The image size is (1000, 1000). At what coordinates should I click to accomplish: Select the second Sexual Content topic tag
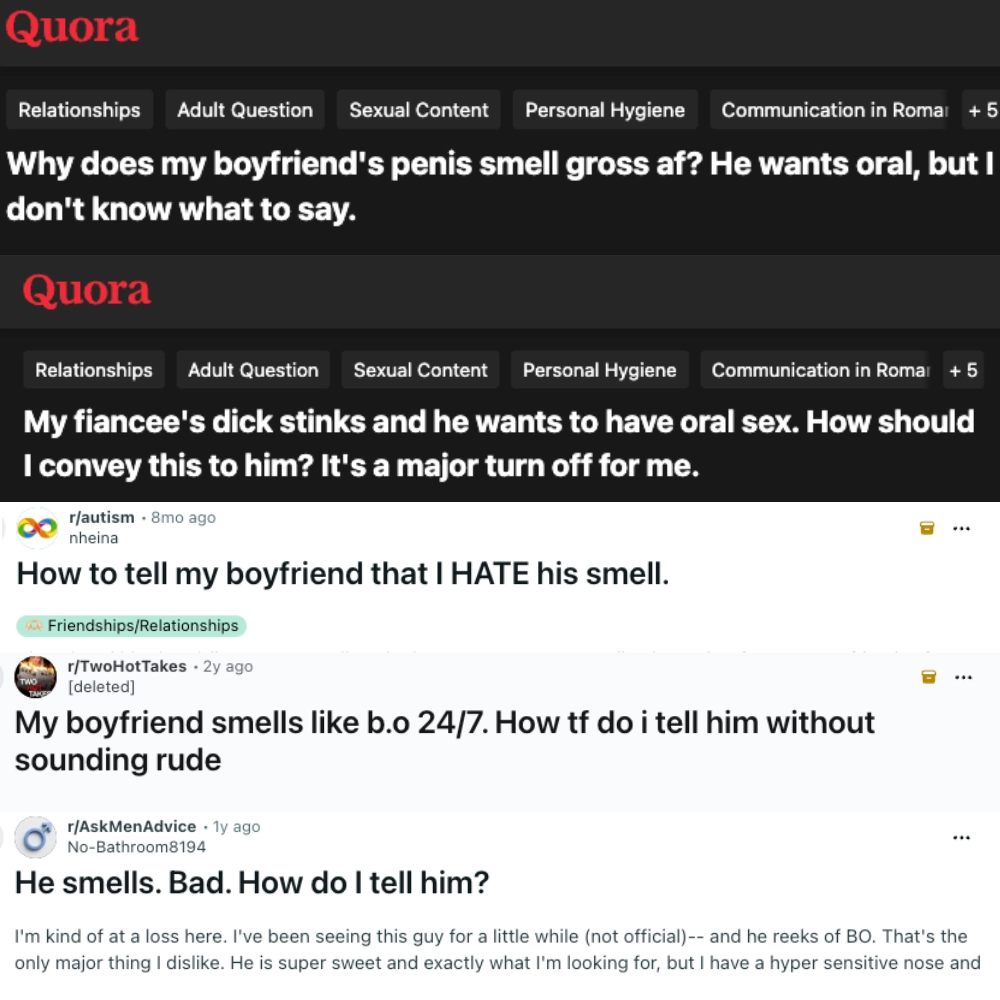420,370
